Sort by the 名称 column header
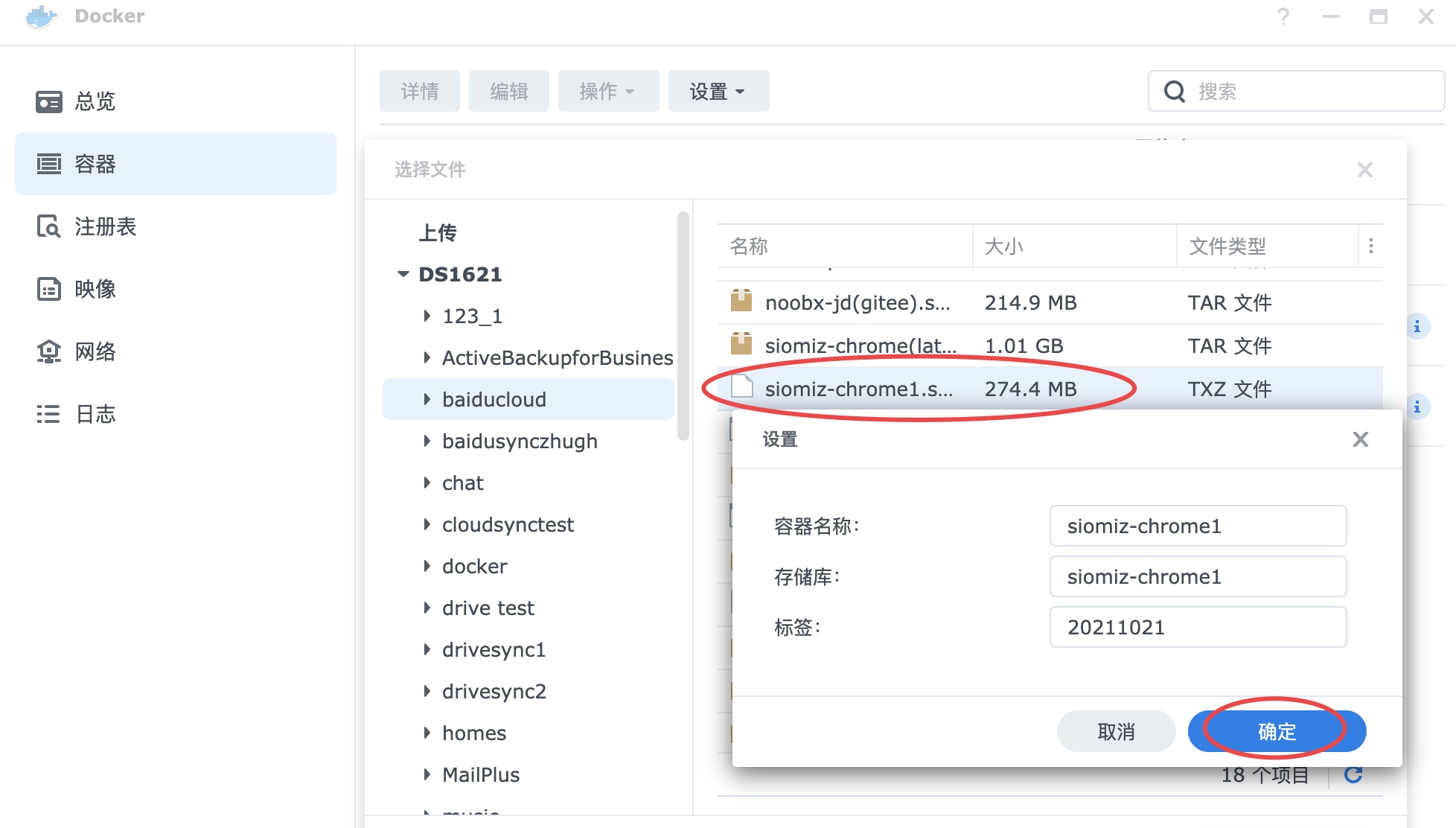Viewport: 1456px width, 828px height. [845, 246]
